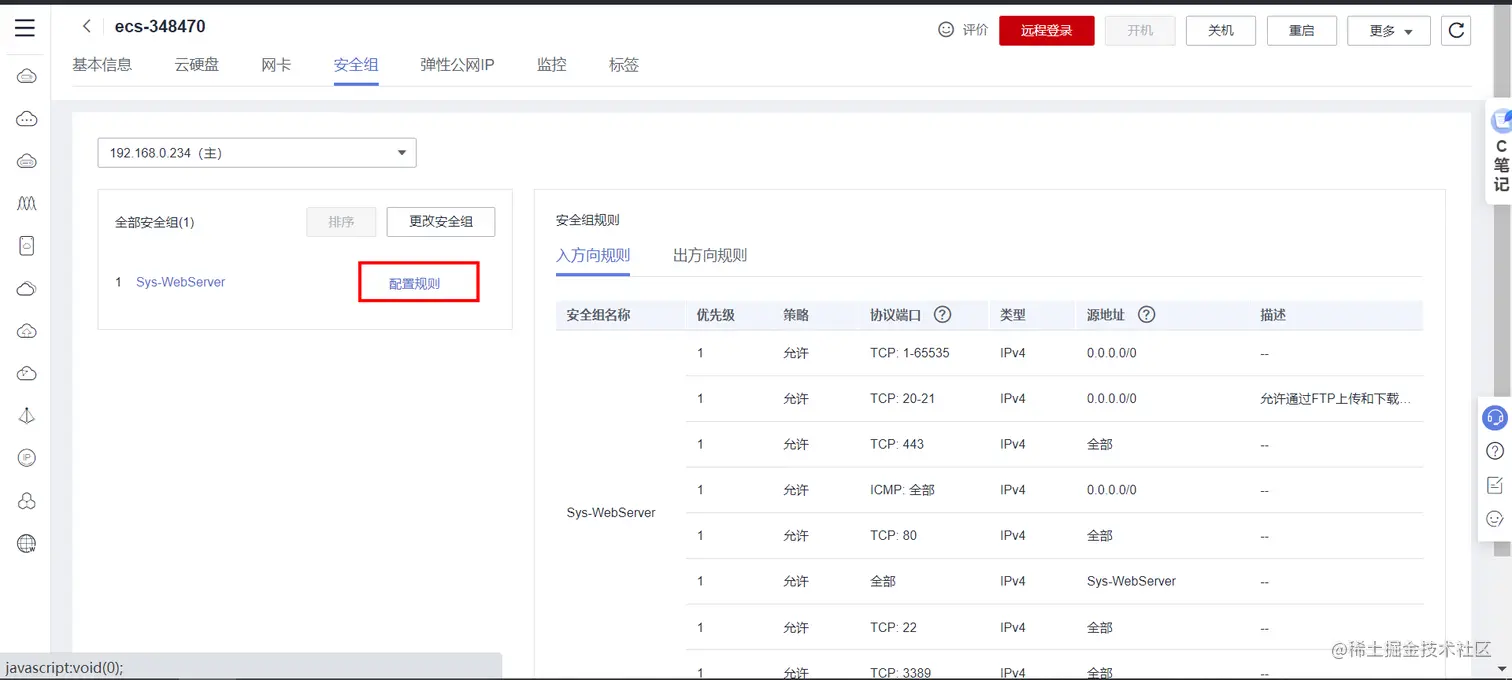The height and width of the screenshot is (680, 1512).
Task: Click the TCP: 22 protocol port cell
Action: point(894,627)
